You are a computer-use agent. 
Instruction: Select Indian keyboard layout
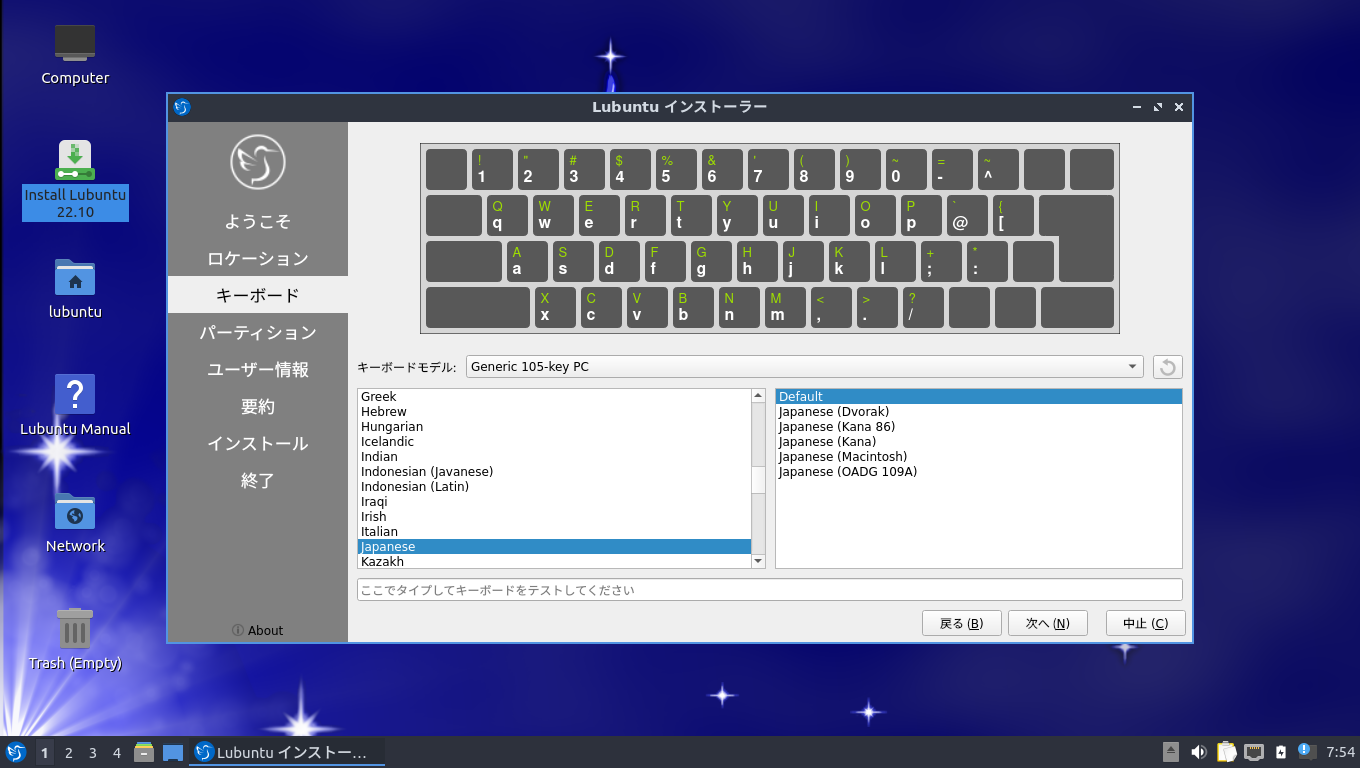coord(554,457)
